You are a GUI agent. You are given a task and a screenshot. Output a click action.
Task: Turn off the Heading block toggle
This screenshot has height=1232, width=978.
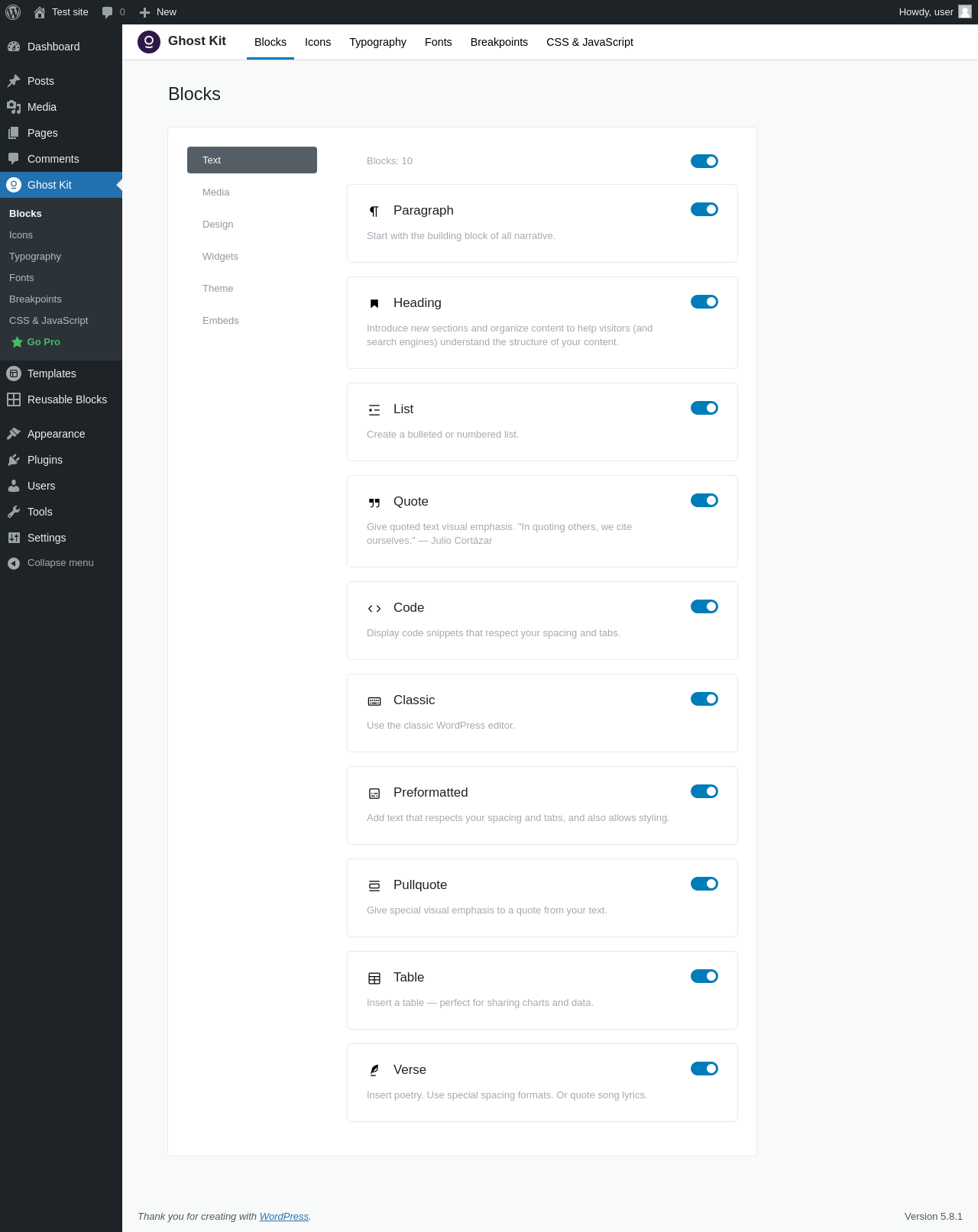click(704, 302)
